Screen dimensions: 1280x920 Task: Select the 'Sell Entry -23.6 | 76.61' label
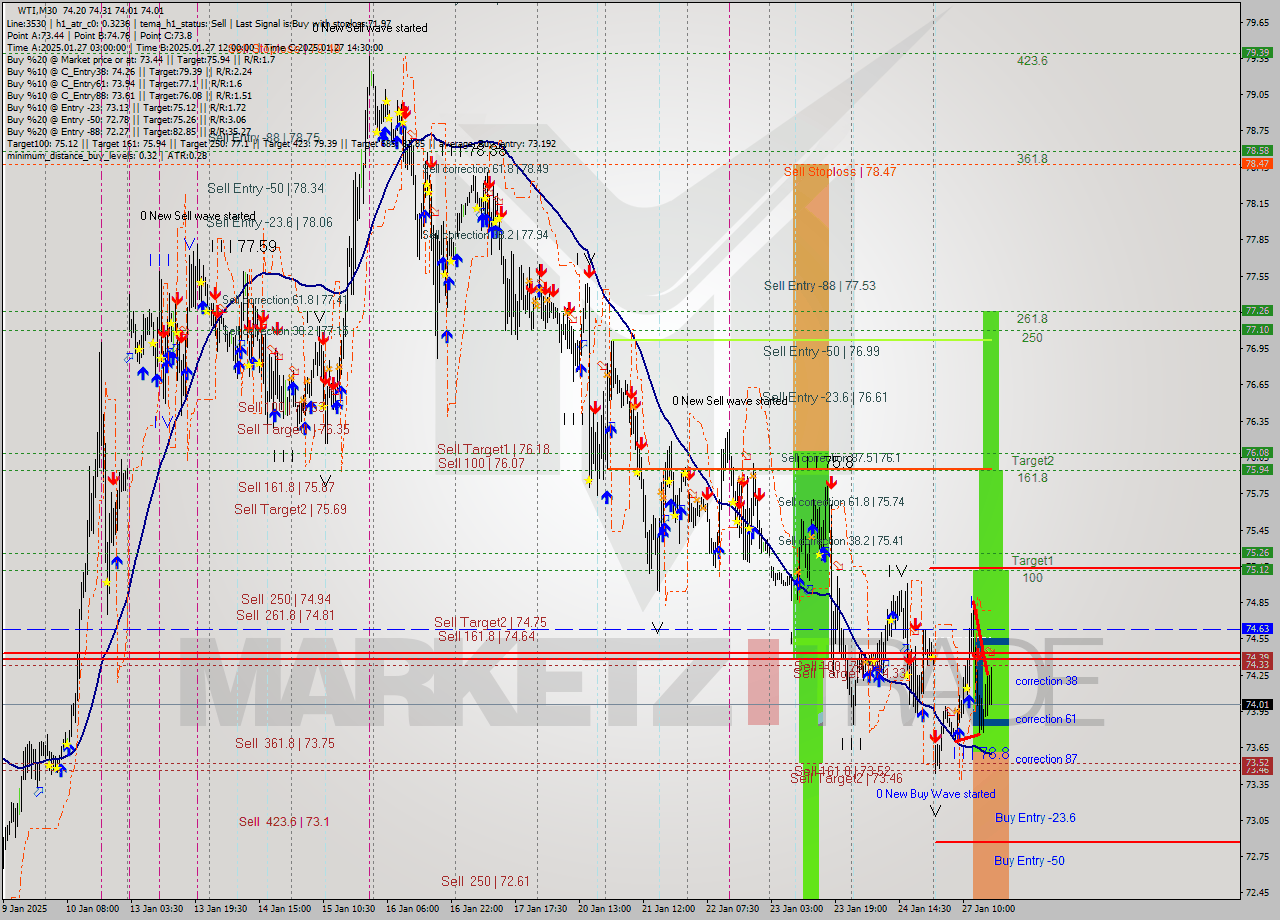[825, 397]
